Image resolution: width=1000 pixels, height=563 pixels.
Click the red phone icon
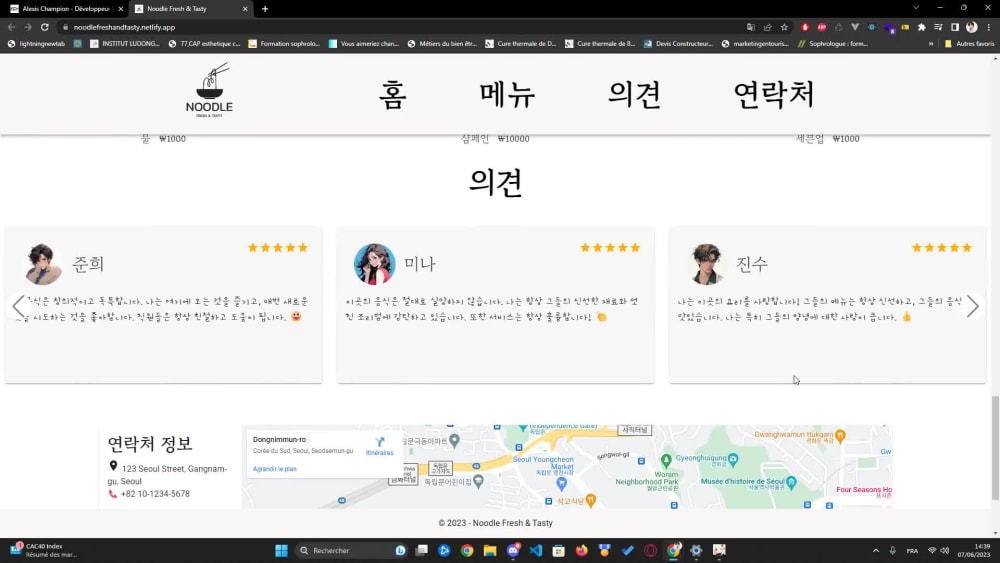pos(113,494)
